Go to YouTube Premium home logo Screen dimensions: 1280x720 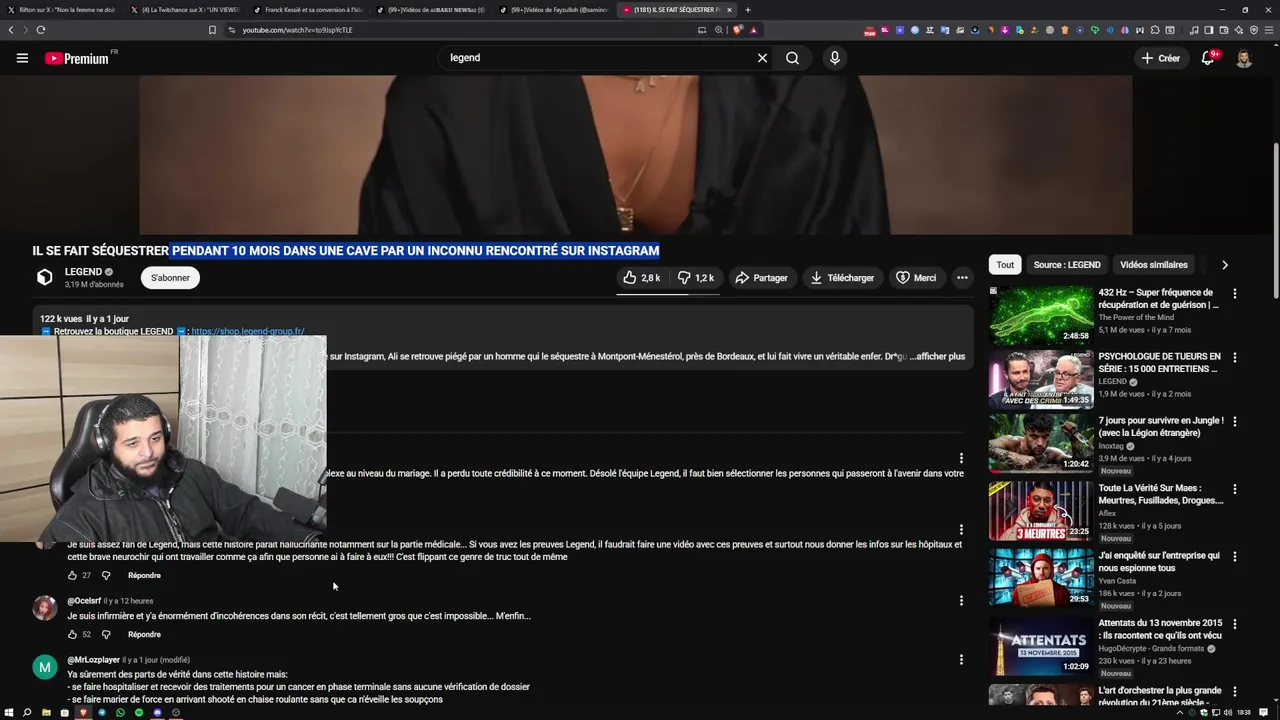pyautogui.click(x=77, y=58)
